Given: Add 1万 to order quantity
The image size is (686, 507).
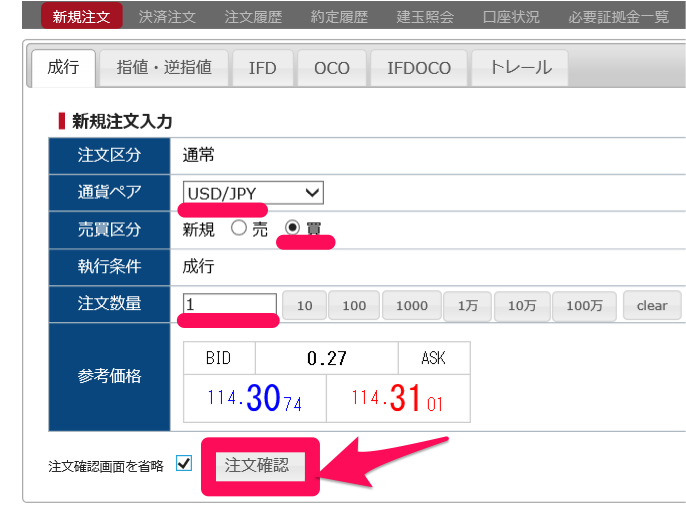Looking at the screenshot, I should (468, 305).
